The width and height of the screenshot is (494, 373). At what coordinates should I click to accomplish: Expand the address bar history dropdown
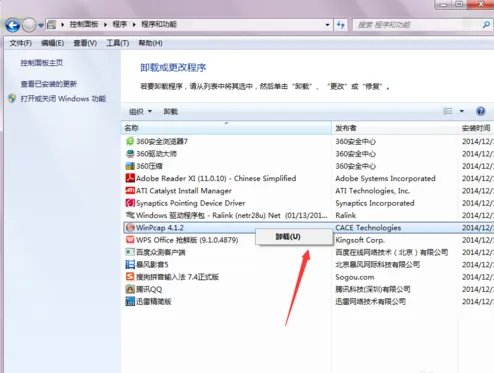(x=327, y=25)
